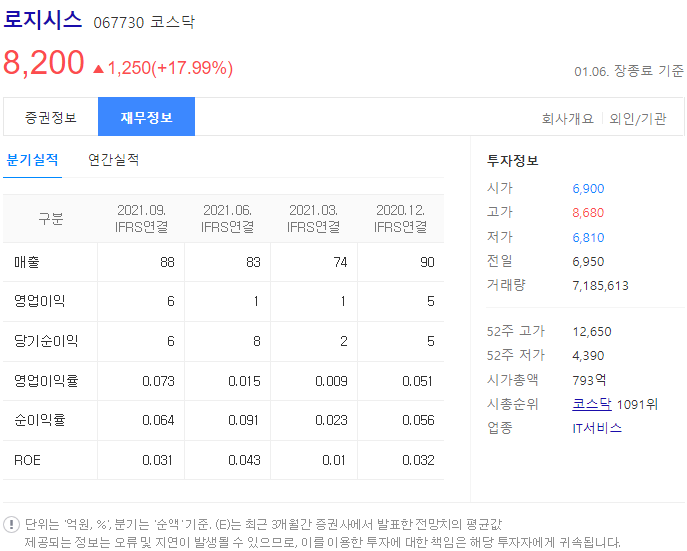Click the ROE value 0.01
The width and height of the screenshot is (687, 551).
point(334,460)
